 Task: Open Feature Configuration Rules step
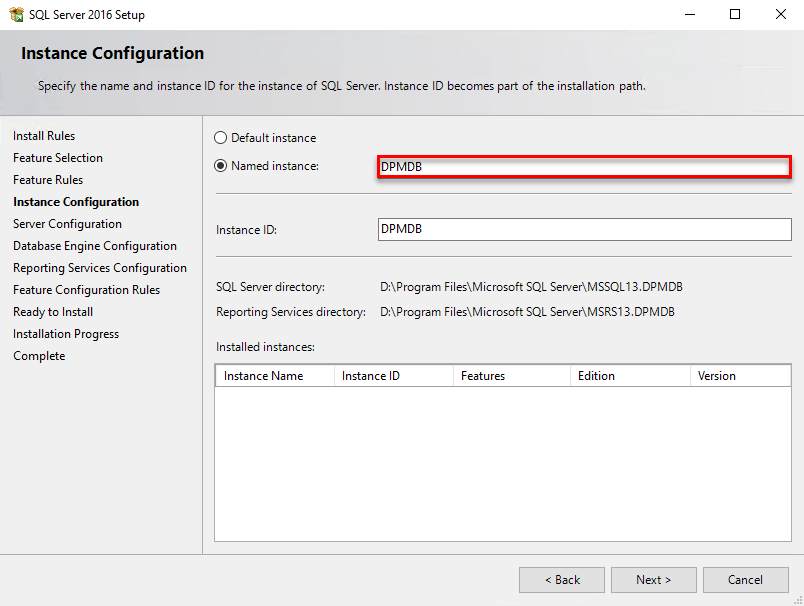[x=87, y=290]
